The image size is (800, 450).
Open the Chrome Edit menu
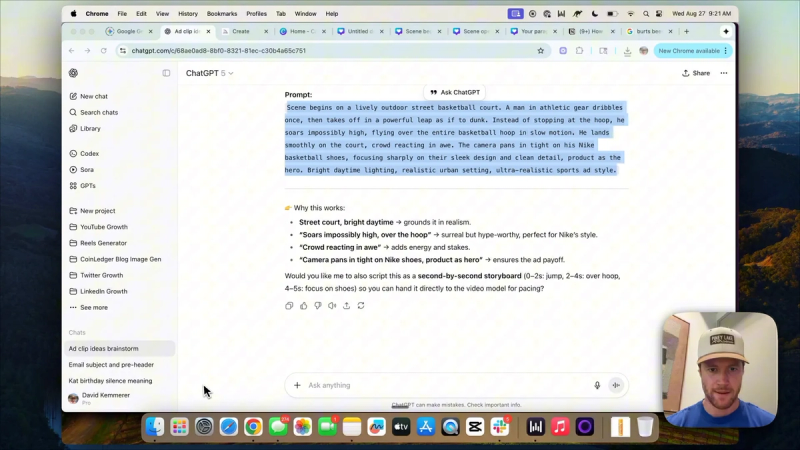141,14
